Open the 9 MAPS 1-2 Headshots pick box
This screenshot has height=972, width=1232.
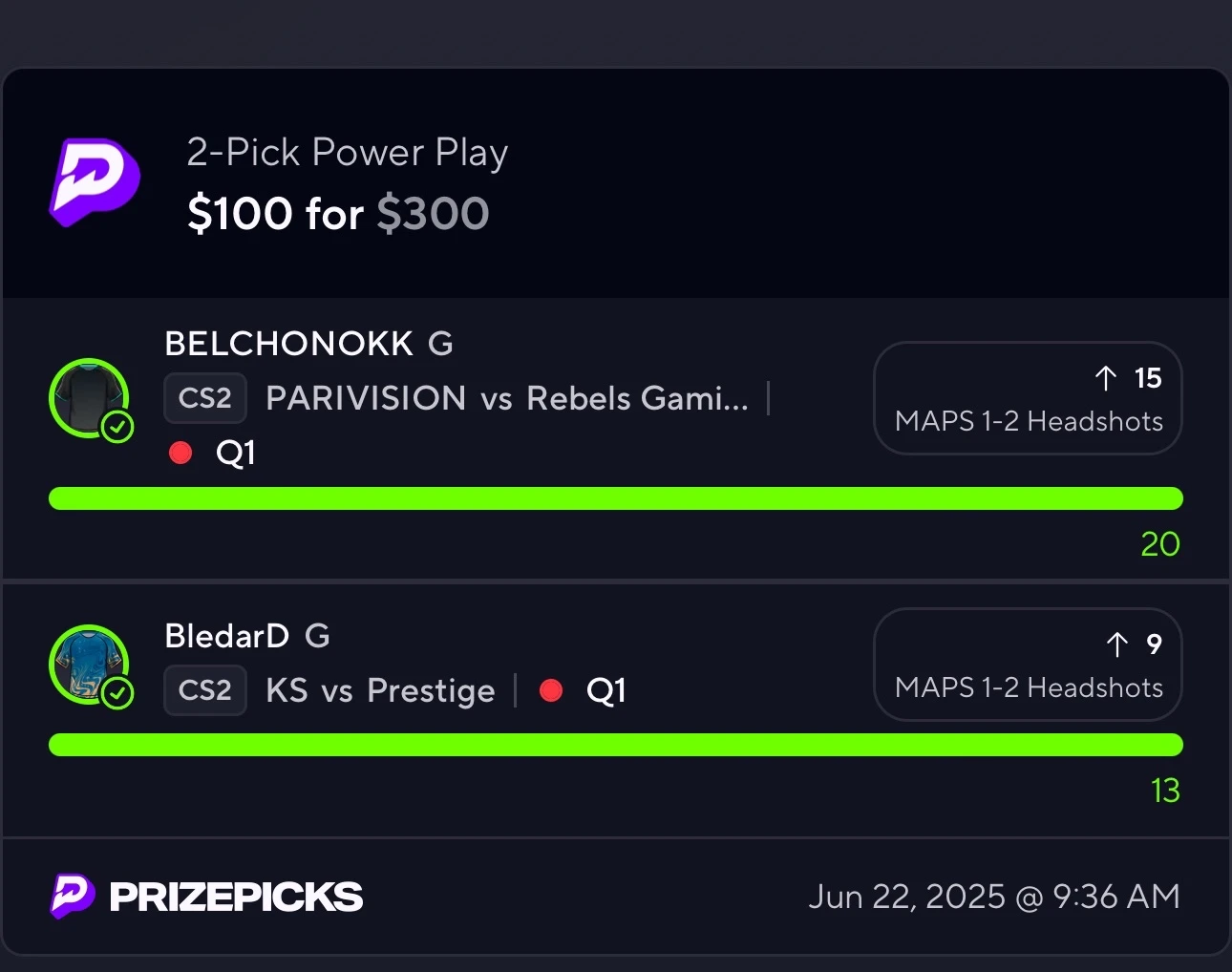click(x=1029, y=665)
